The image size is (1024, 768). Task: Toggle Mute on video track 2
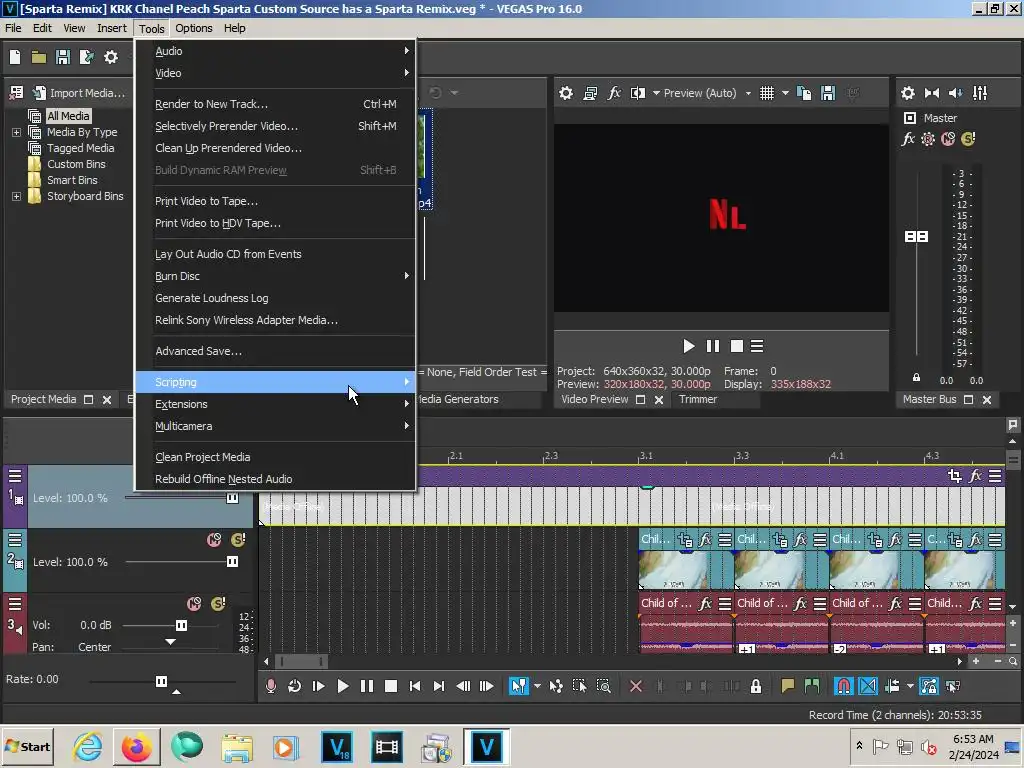214,540
